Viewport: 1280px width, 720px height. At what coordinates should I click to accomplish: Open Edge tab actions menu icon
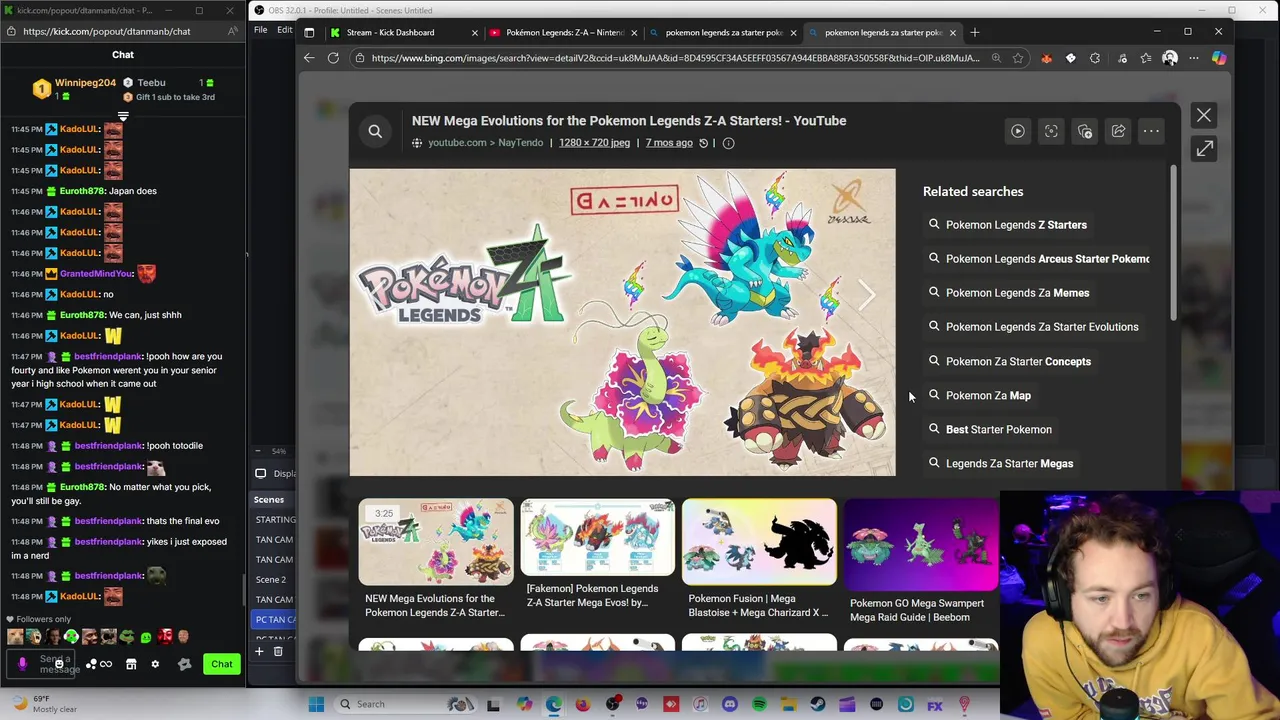[309, 32]
